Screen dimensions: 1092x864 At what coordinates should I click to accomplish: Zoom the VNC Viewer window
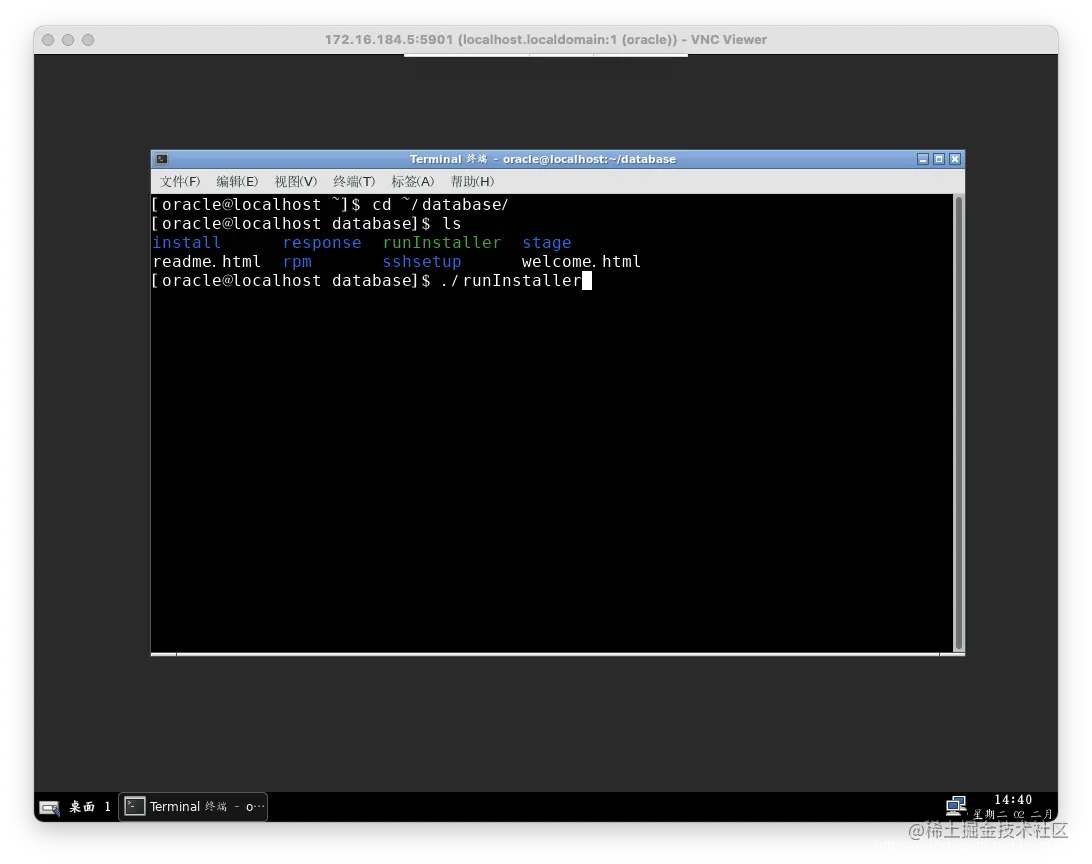tap(88, 40)
